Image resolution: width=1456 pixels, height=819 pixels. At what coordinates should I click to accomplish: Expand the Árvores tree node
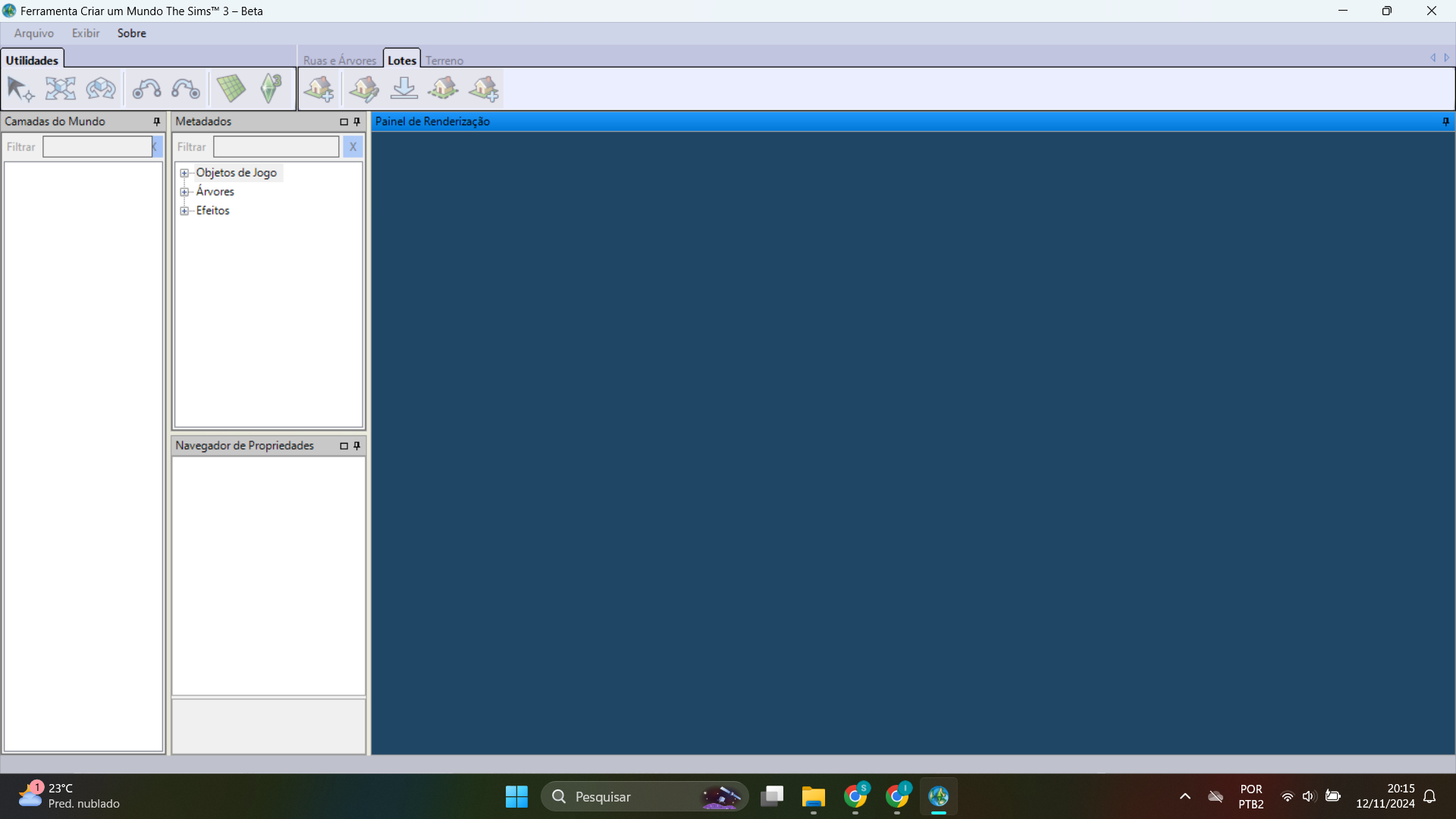[185, 192]
